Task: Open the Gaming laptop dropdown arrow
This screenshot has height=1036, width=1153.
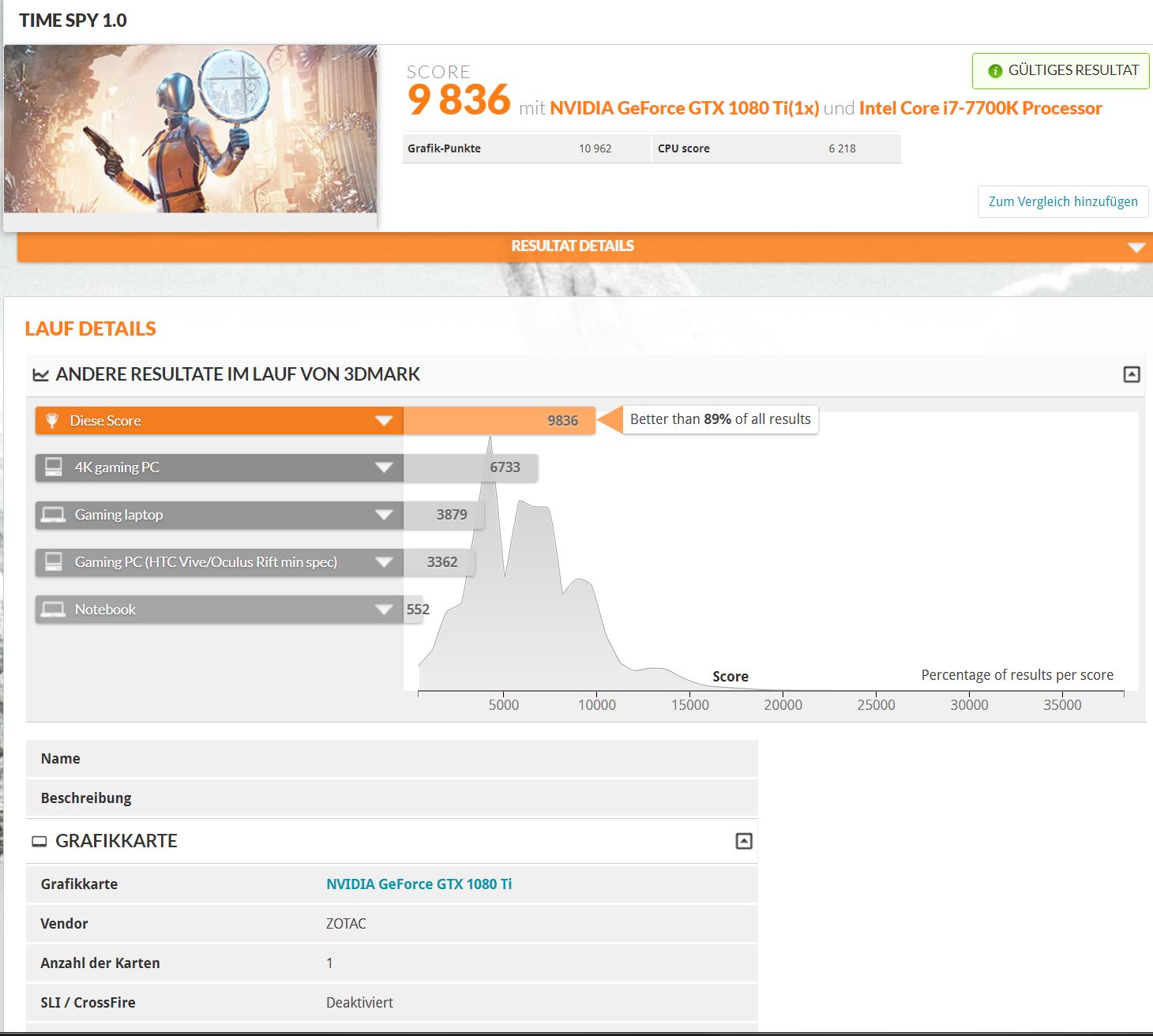Action: coord(384,515)
